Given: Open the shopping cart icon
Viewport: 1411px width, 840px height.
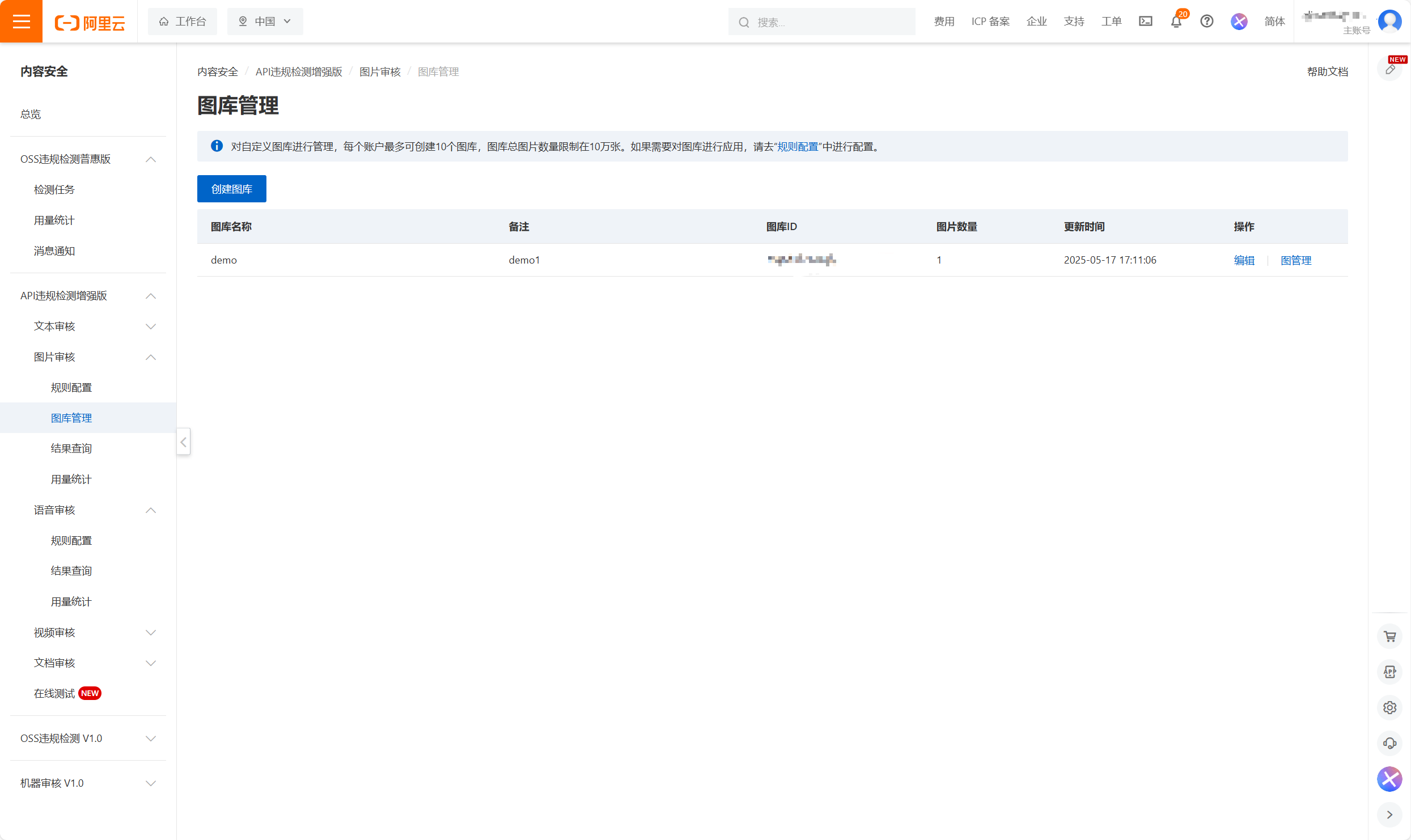Looking at the screenshot, I should pos(1389,637).
